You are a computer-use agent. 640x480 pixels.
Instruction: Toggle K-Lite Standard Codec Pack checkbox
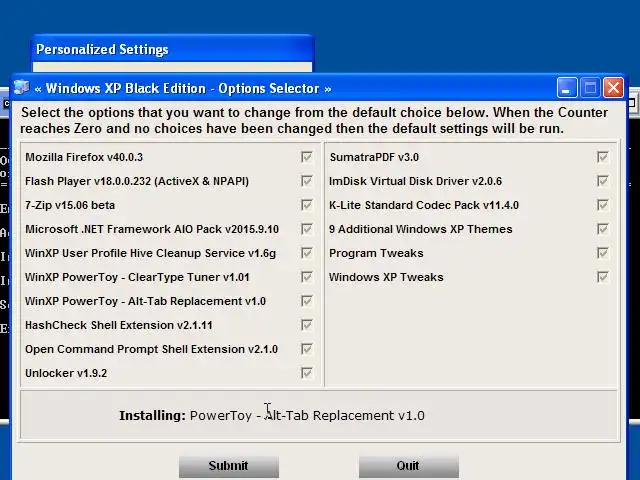coord(602,205)
